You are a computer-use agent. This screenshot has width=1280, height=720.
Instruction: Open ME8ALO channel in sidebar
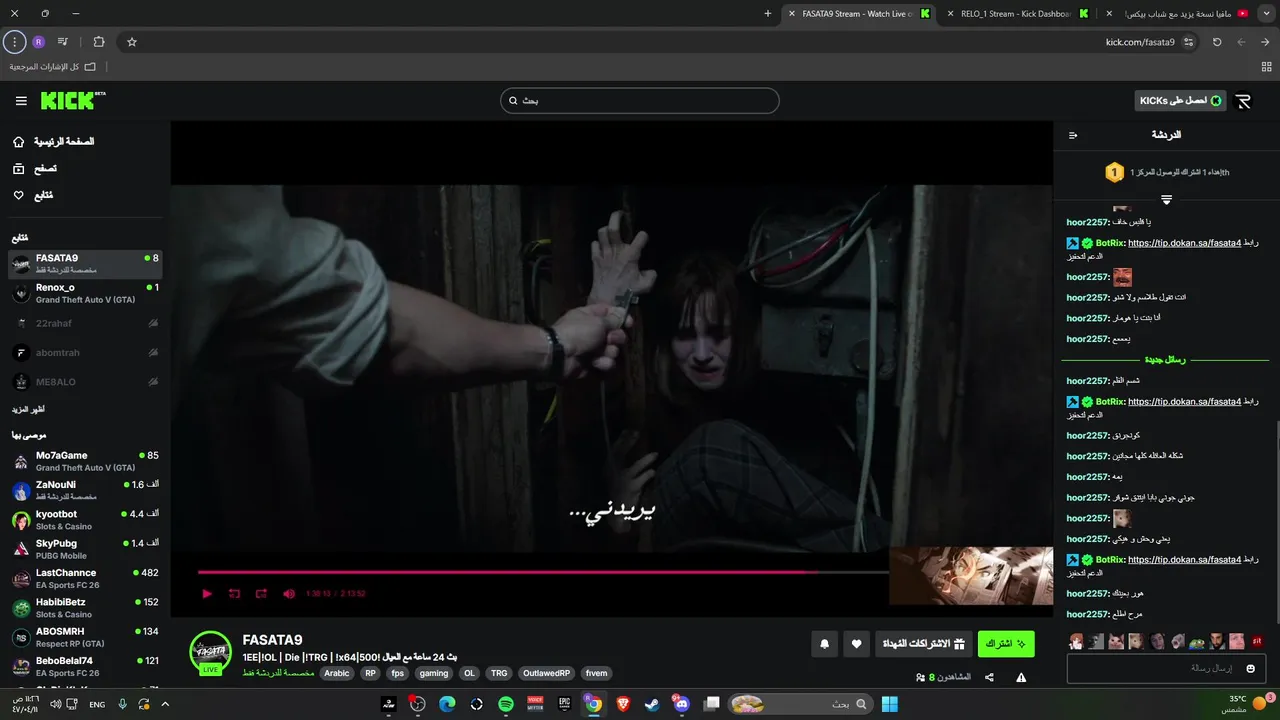pos(85,382)
